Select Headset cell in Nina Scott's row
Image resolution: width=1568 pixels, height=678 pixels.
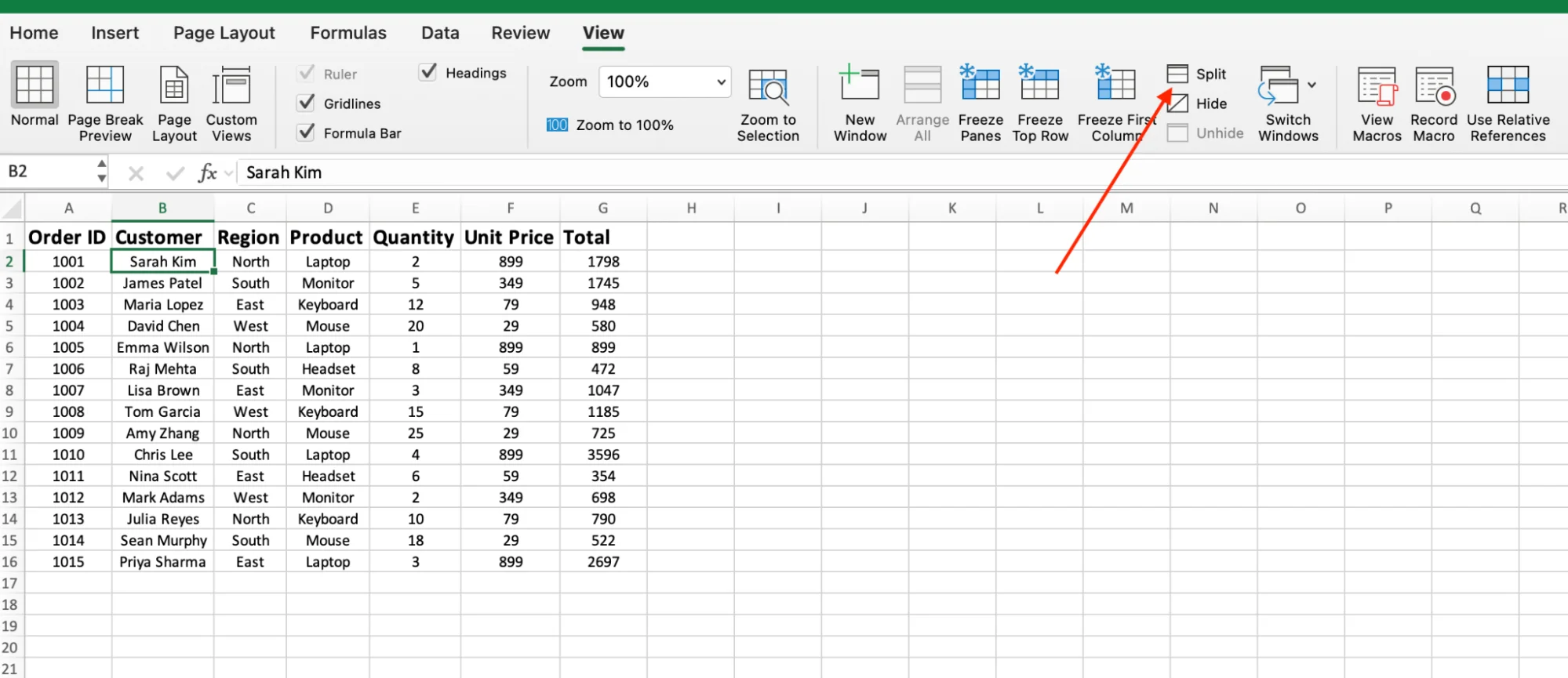(328, 476)
